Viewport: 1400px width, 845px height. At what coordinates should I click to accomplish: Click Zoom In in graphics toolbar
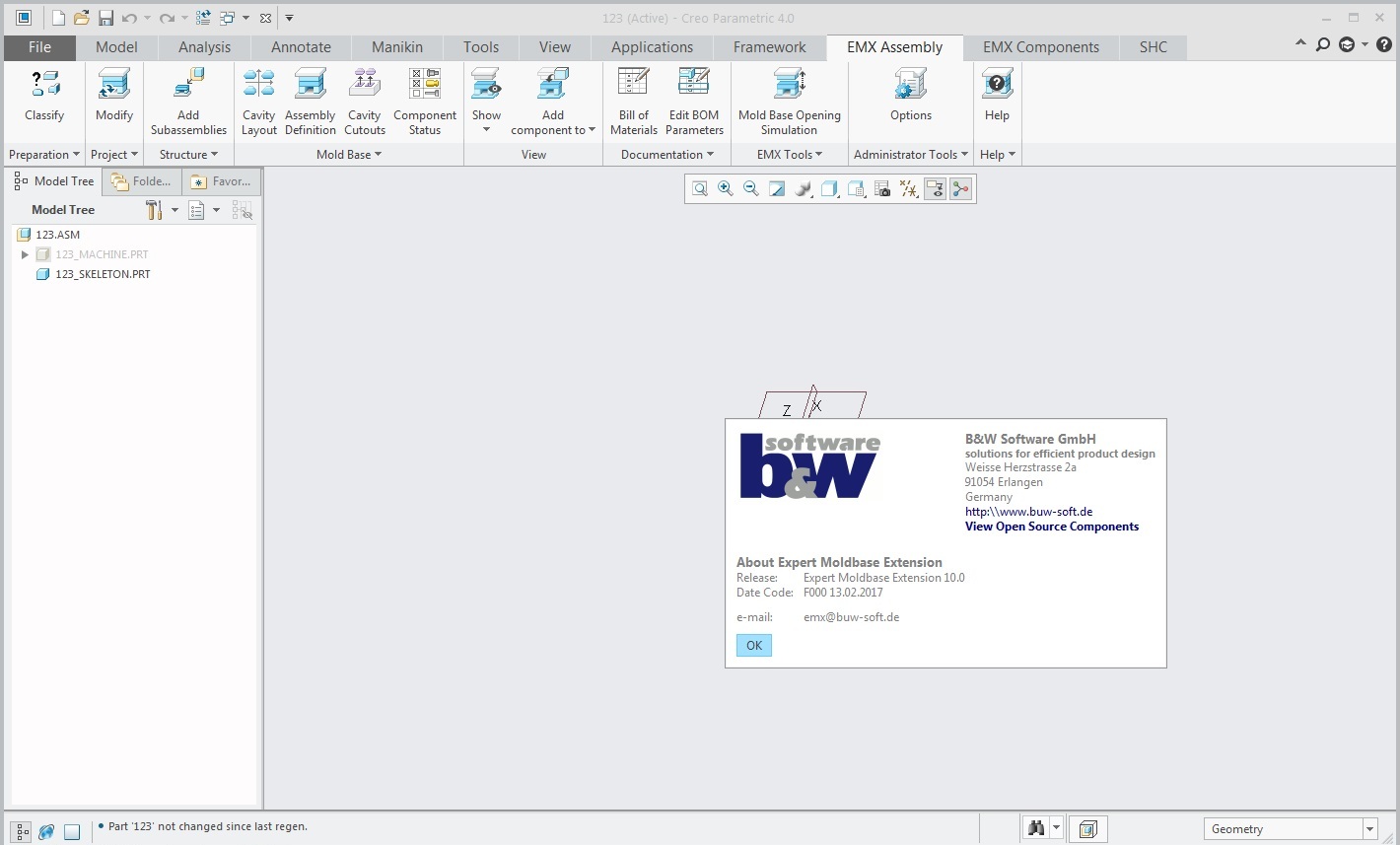tap(726, 188)
